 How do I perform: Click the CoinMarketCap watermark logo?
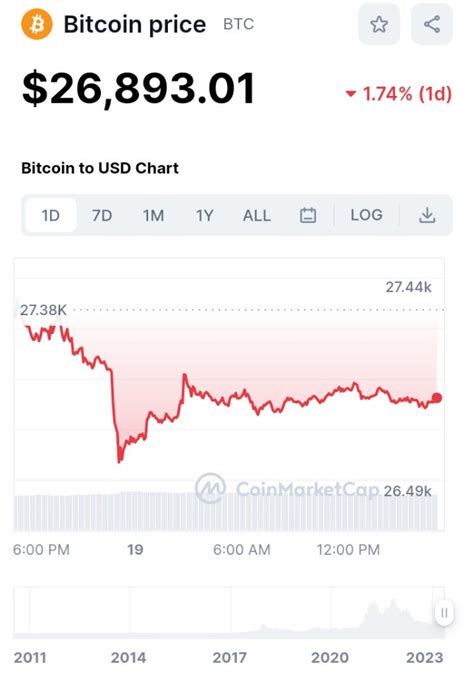(211, 488)
